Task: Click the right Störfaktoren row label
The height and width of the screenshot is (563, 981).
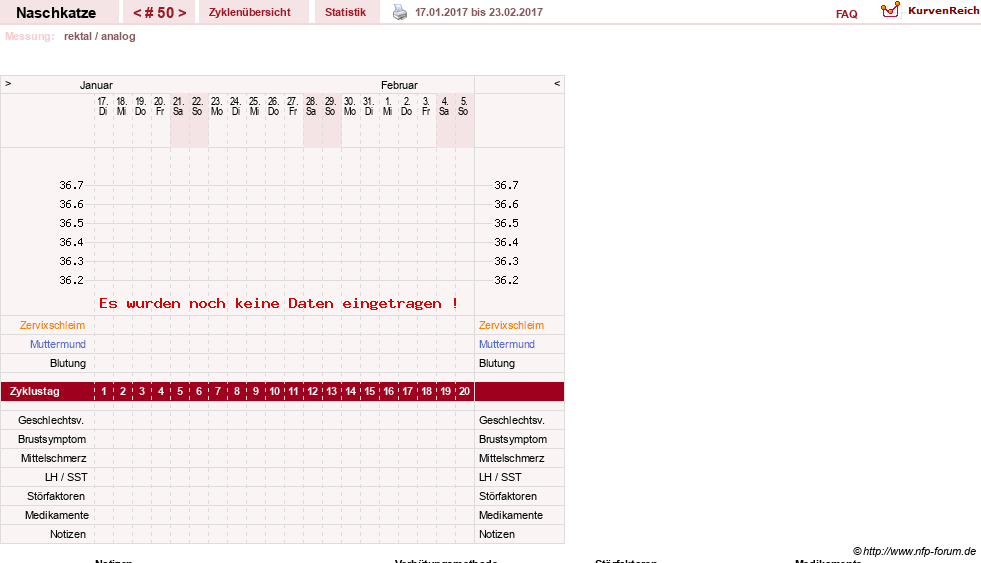Action: (508, 496)
